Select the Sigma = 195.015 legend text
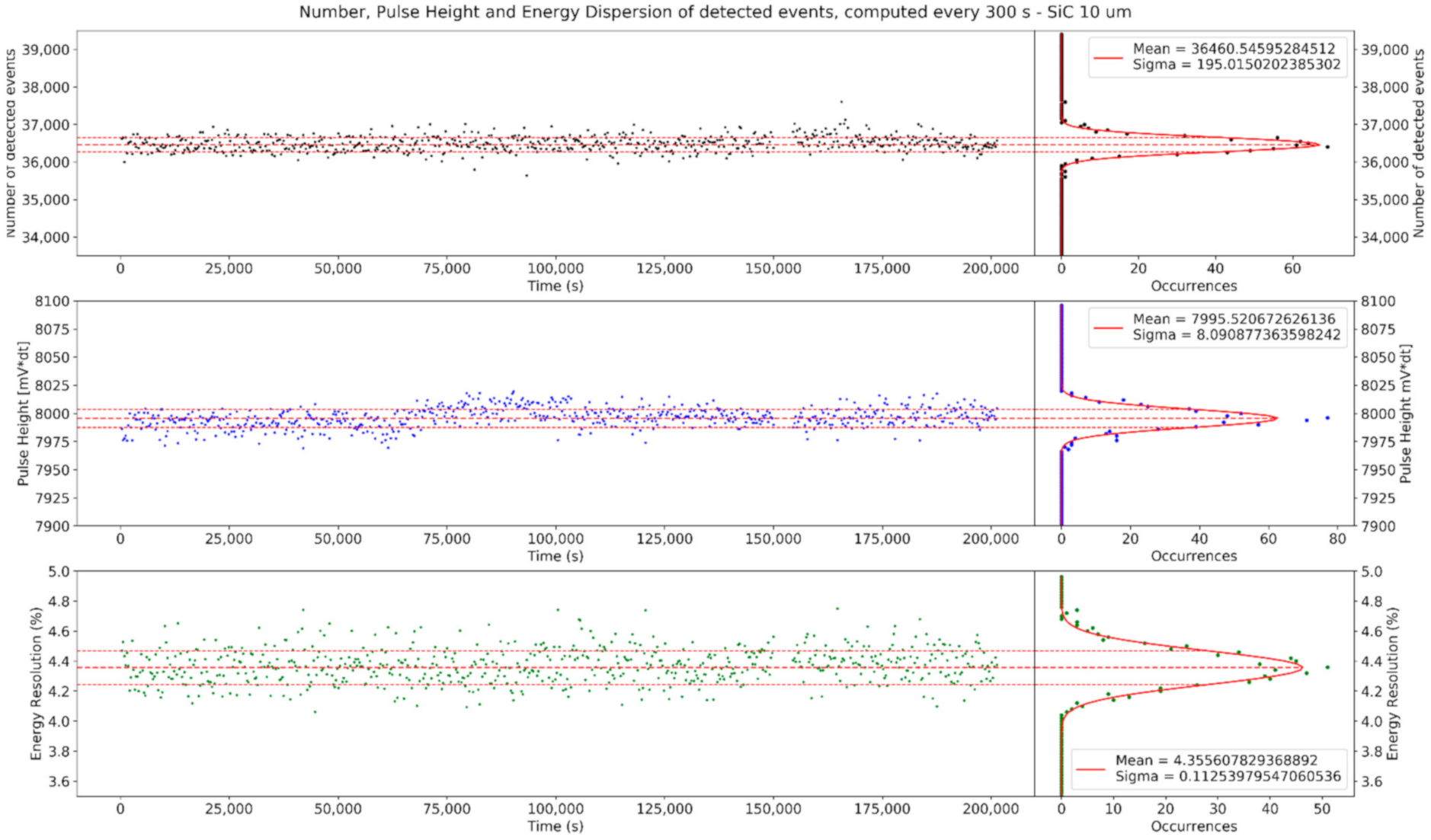 click(x=1236, y=65)
